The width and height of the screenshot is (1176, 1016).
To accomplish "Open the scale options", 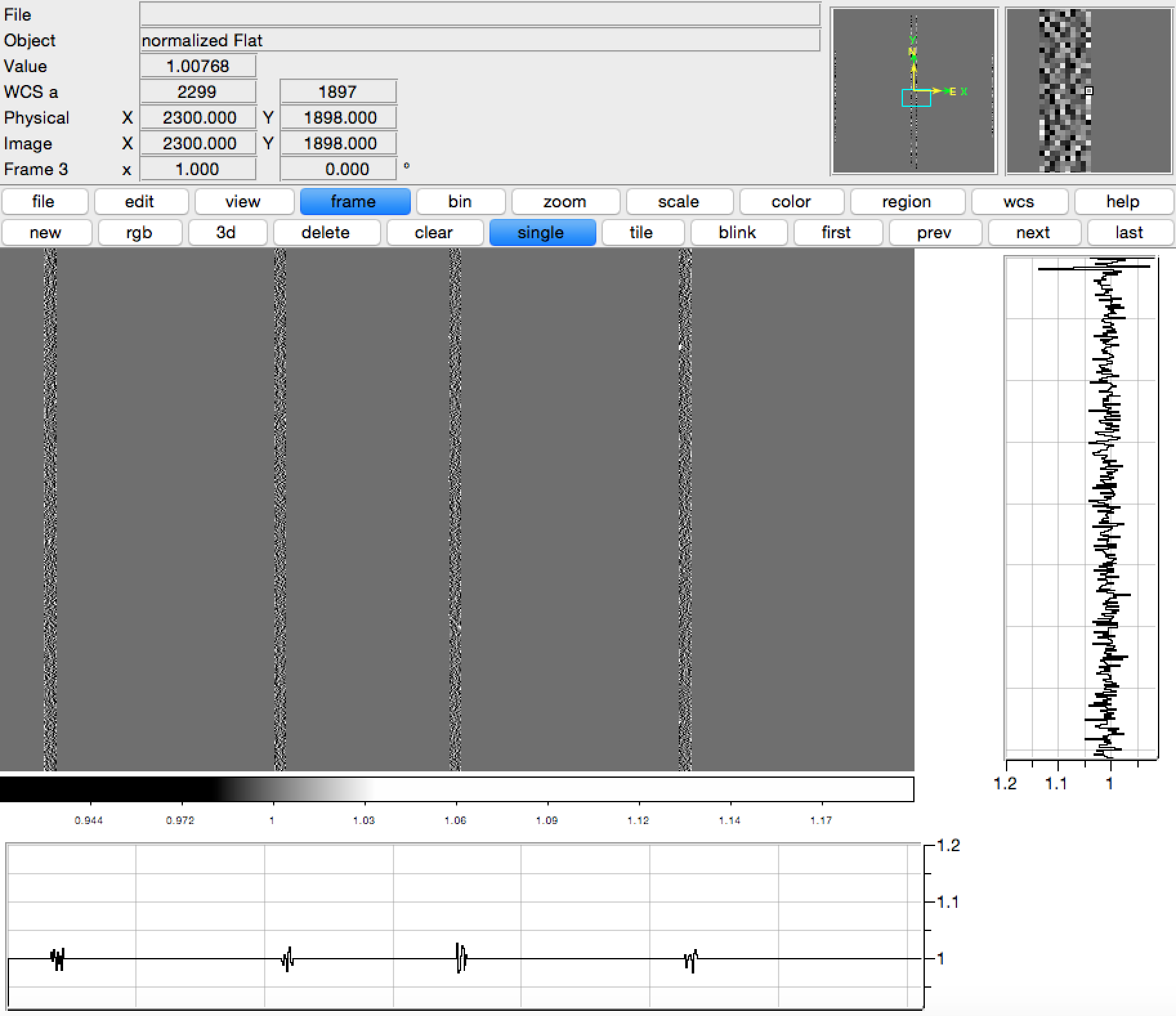I will click(678, 202).
